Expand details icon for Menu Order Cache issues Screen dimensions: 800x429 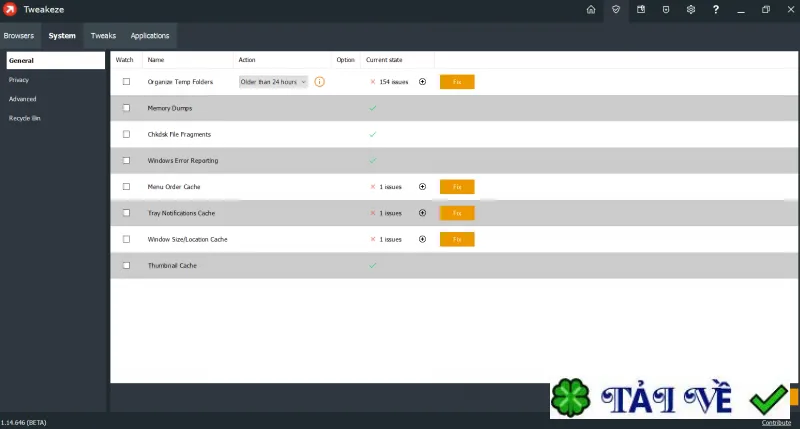422,187
